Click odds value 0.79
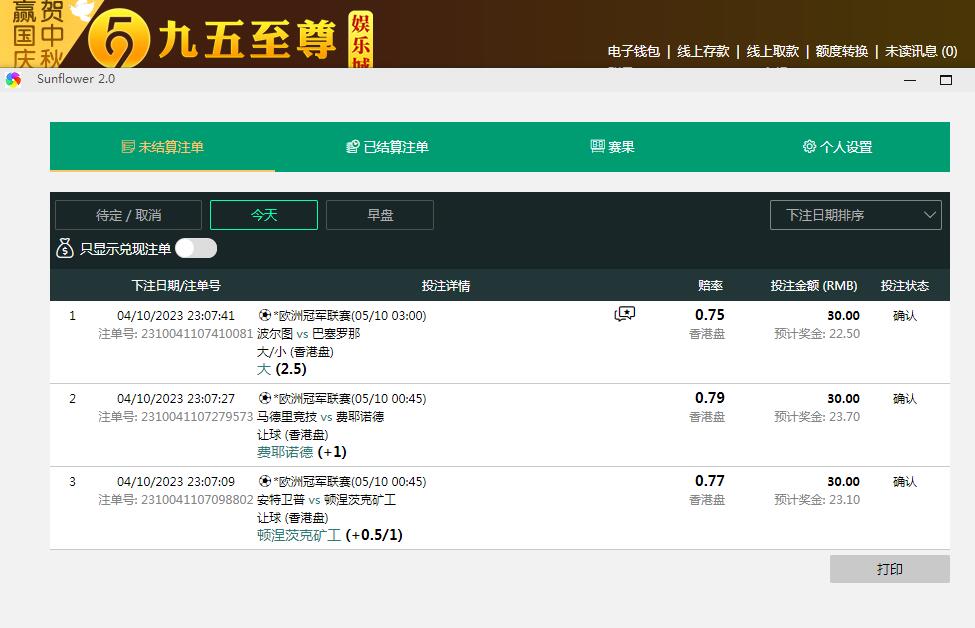The width and height of the screenshot is (975, 628). point(709,397)
